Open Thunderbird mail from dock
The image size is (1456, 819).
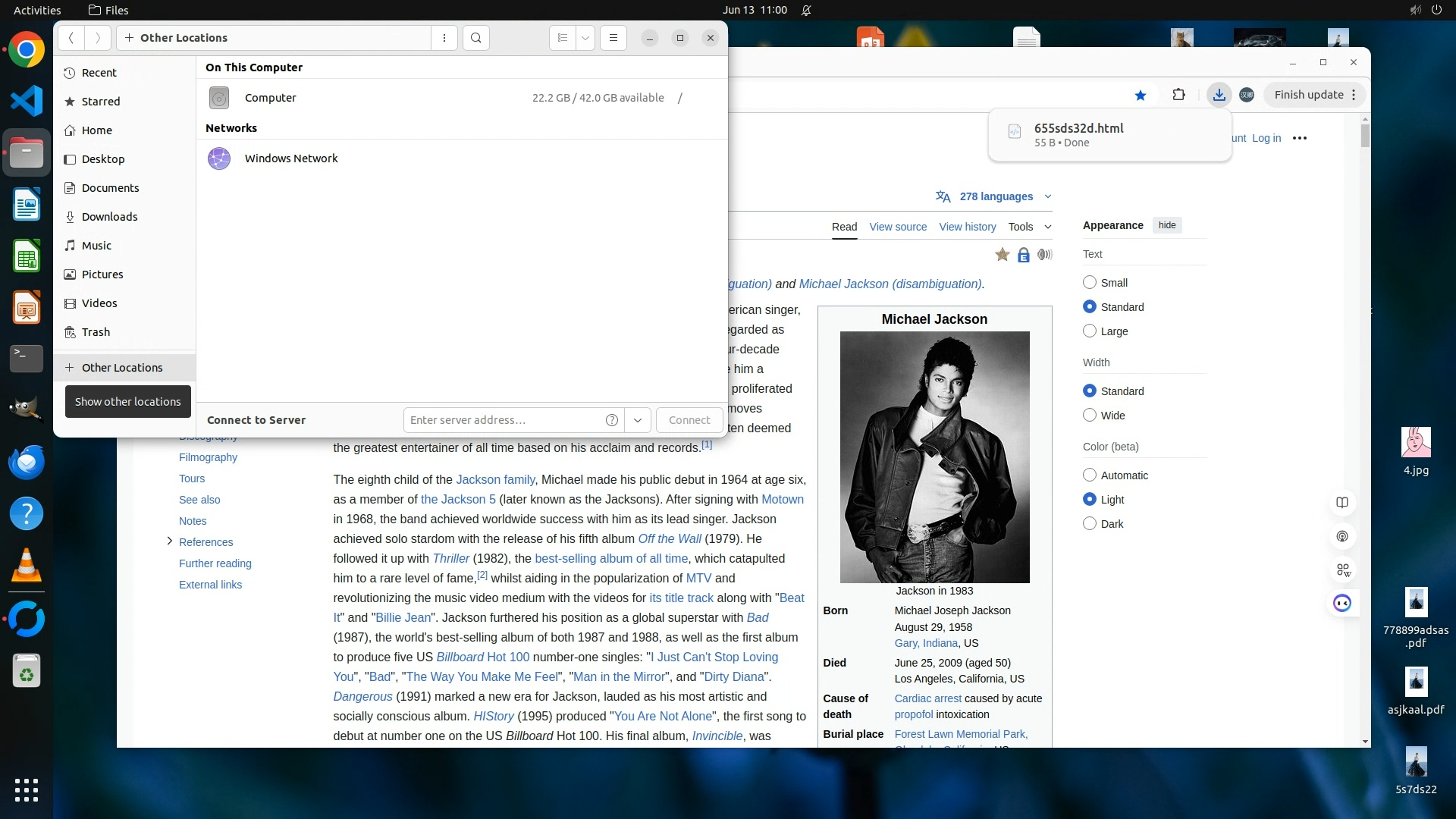click(x=27, y=461)
